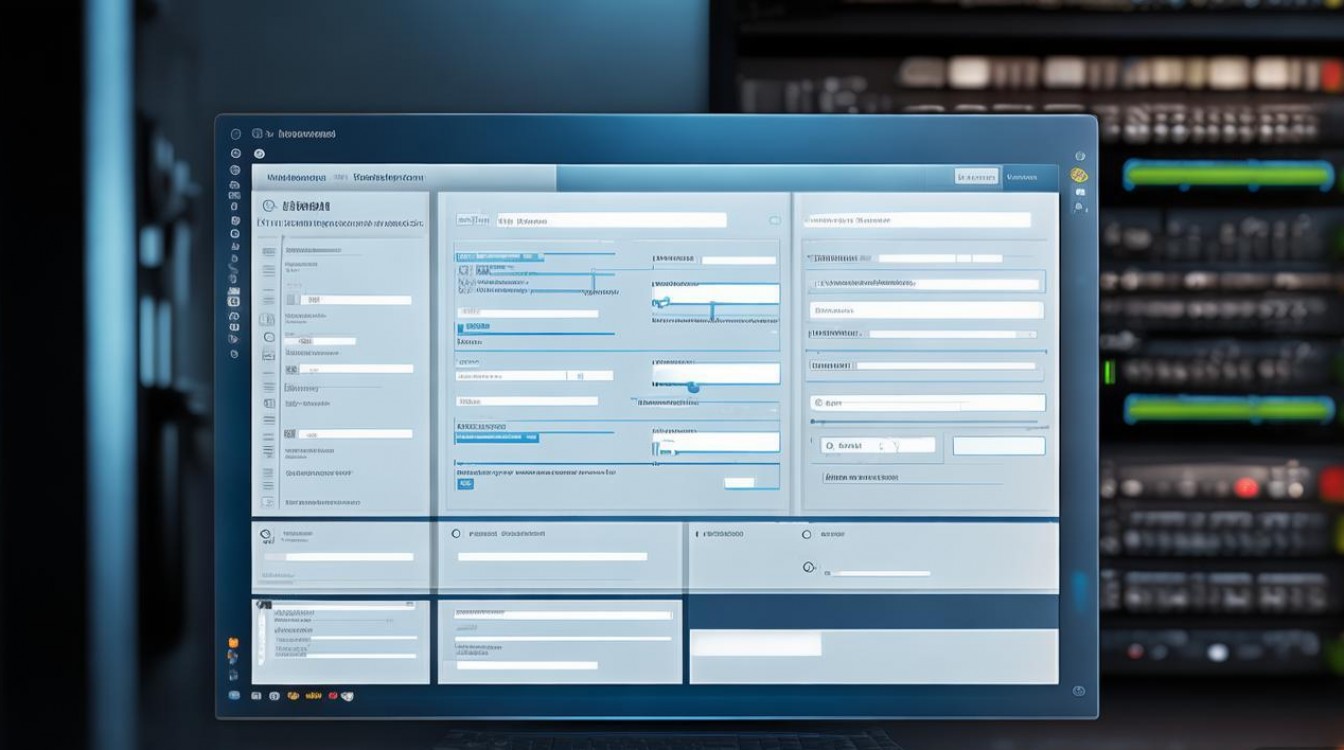The image size is (1344, 750).
Task: Click the wide input field atop right panel
Action: 917,220
